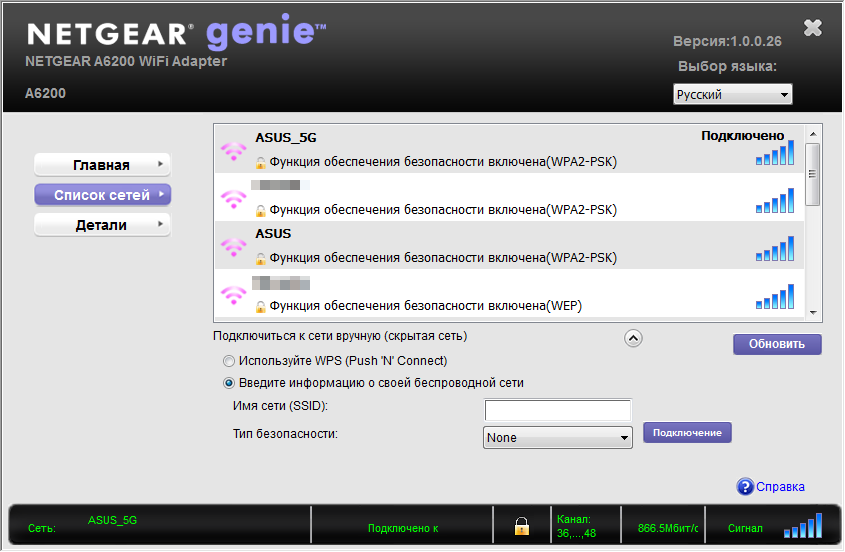
Task: Click the Канал 36,...,48 status entry
Action: tap(577, 527)
